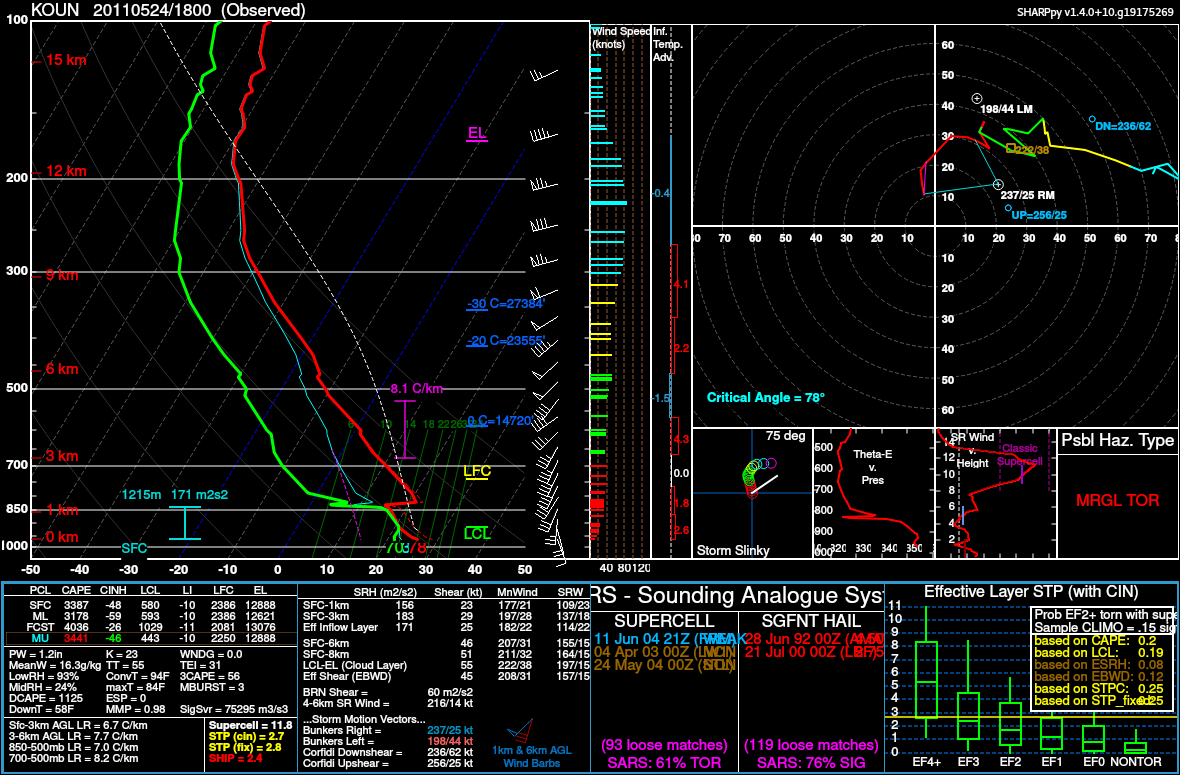Click the magenta 8.1 C/km lapse rate bracket
This screenshot has height=775, width=1180.
[405, 429]
